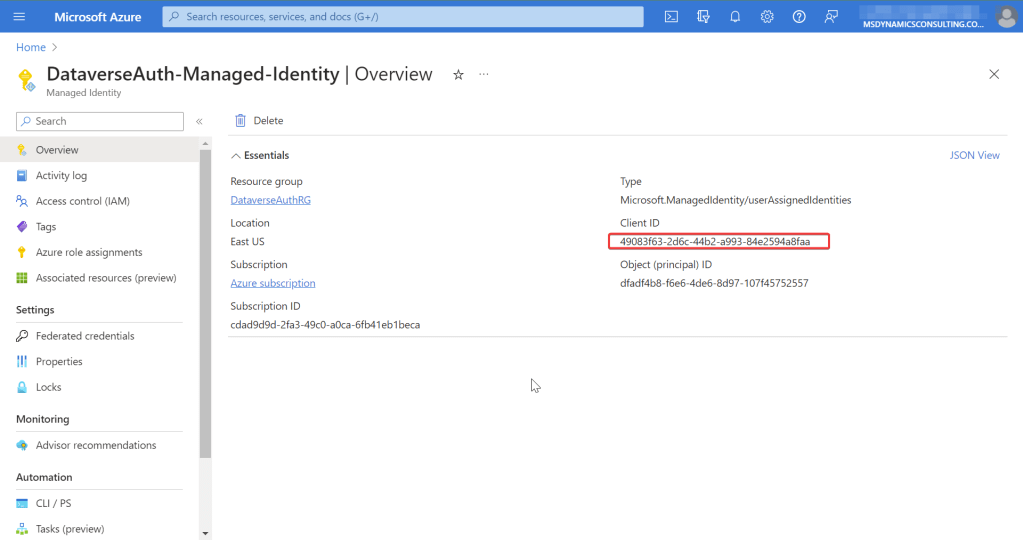
Task: Open the hamburger portal menu
Action: click(x=20, y=17)
